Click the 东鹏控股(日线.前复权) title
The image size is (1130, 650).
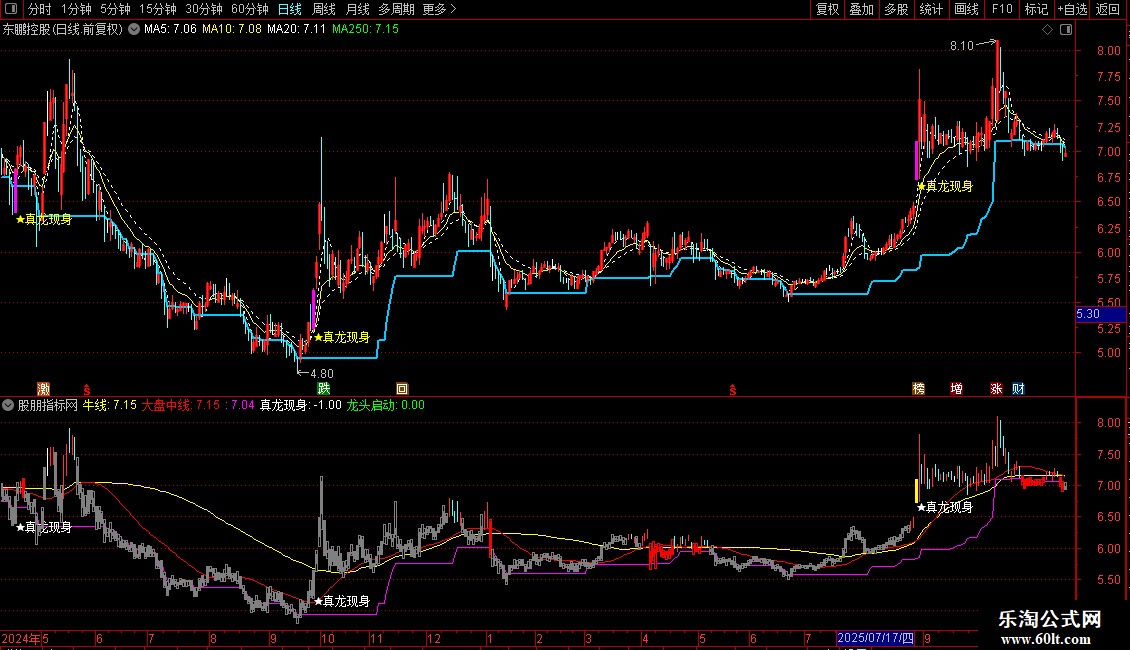pyautogui.click(x=63, y=30)
